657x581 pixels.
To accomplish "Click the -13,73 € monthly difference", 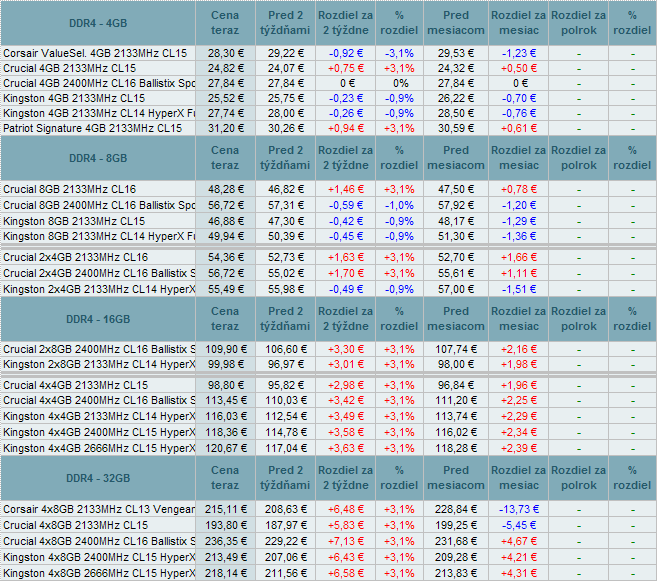I will pos(519,509).
